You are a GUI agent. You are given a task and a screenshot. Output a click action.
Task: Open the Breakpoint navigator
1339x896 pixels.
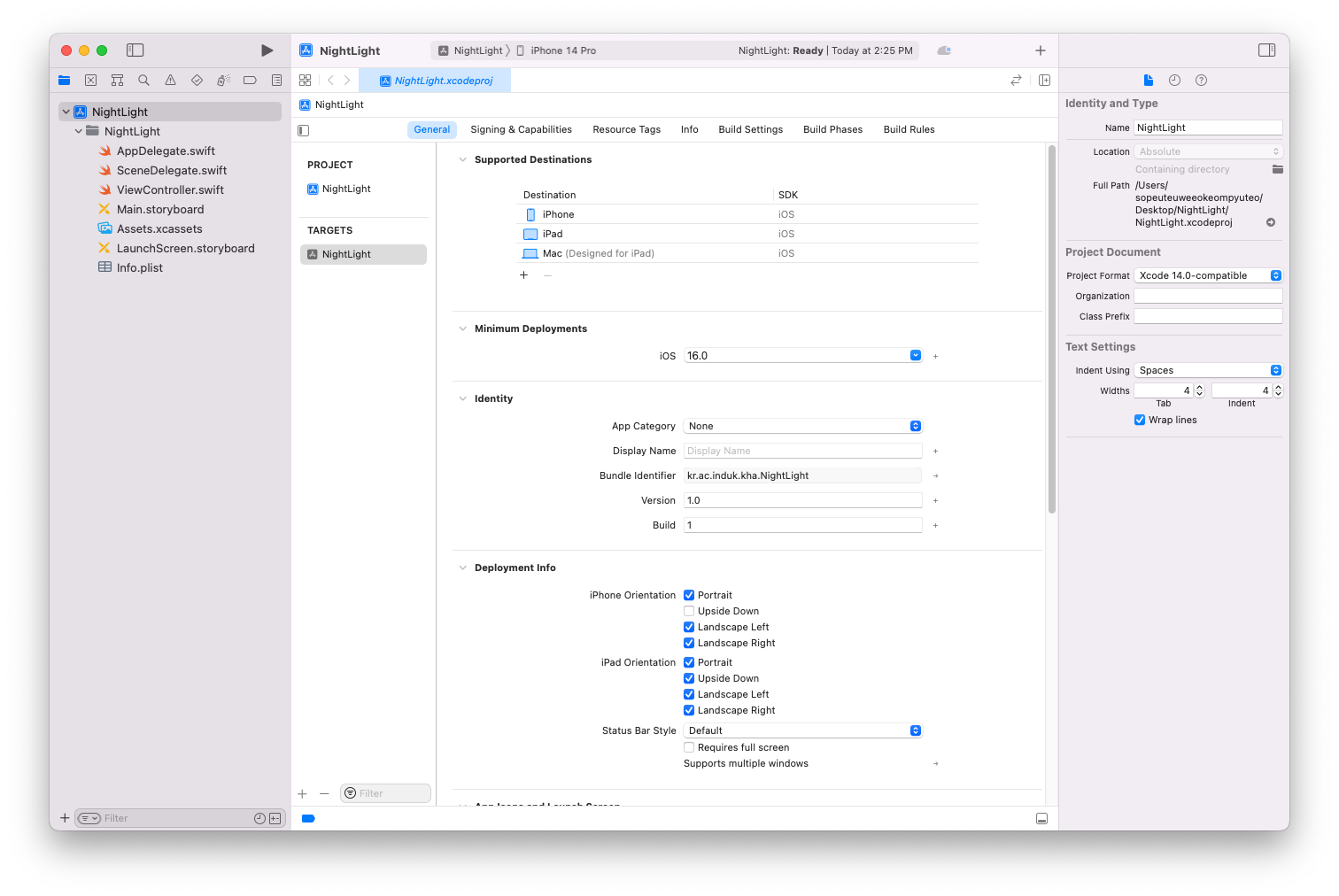pyautogui.click(x=250, y=81)
